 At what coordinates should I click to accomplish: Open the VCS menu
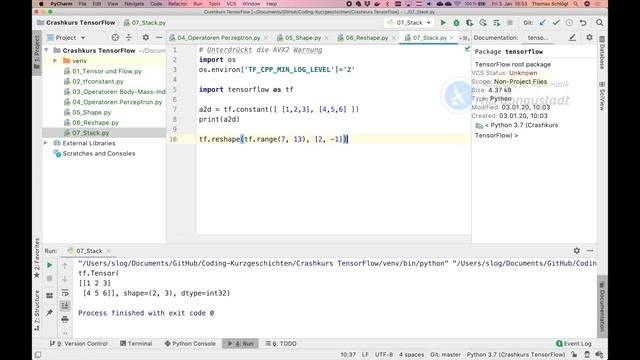231,4
